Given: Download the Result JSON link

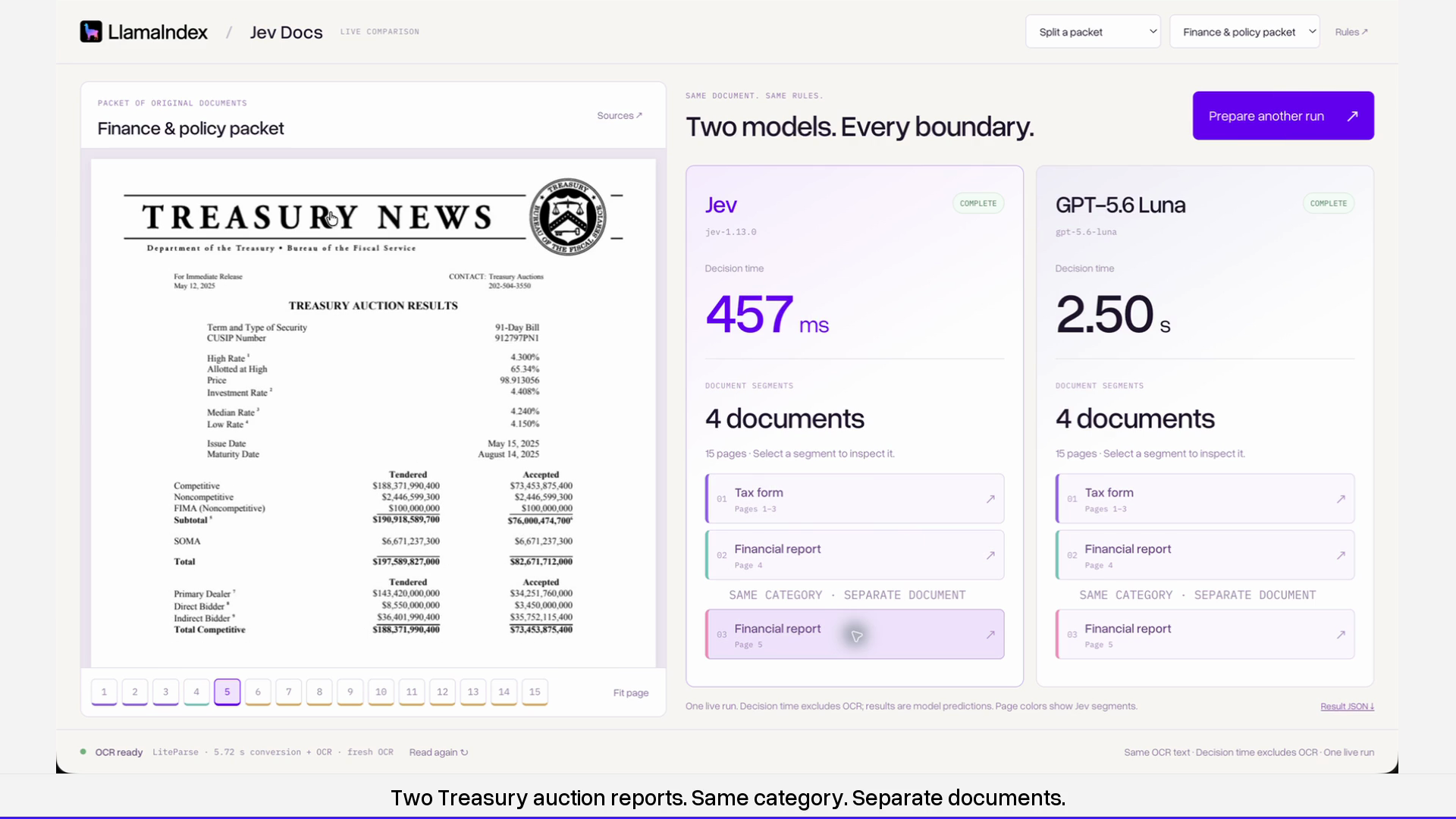Looking at the screenshot, I should click(x=1348, y=707).
